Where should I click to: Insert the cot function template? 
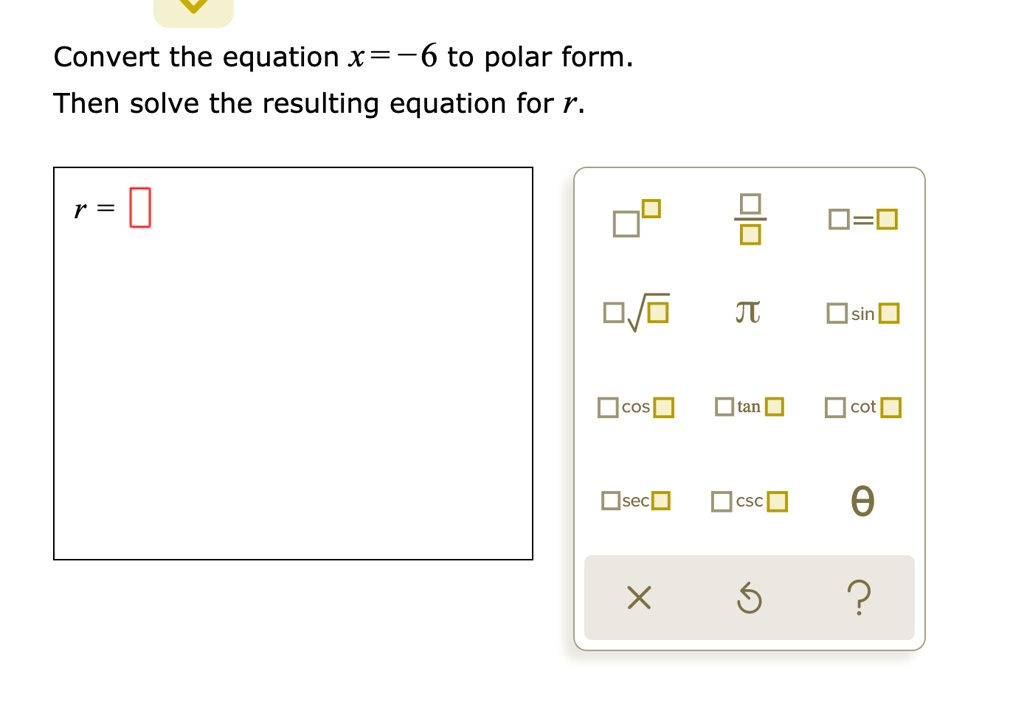861,406
